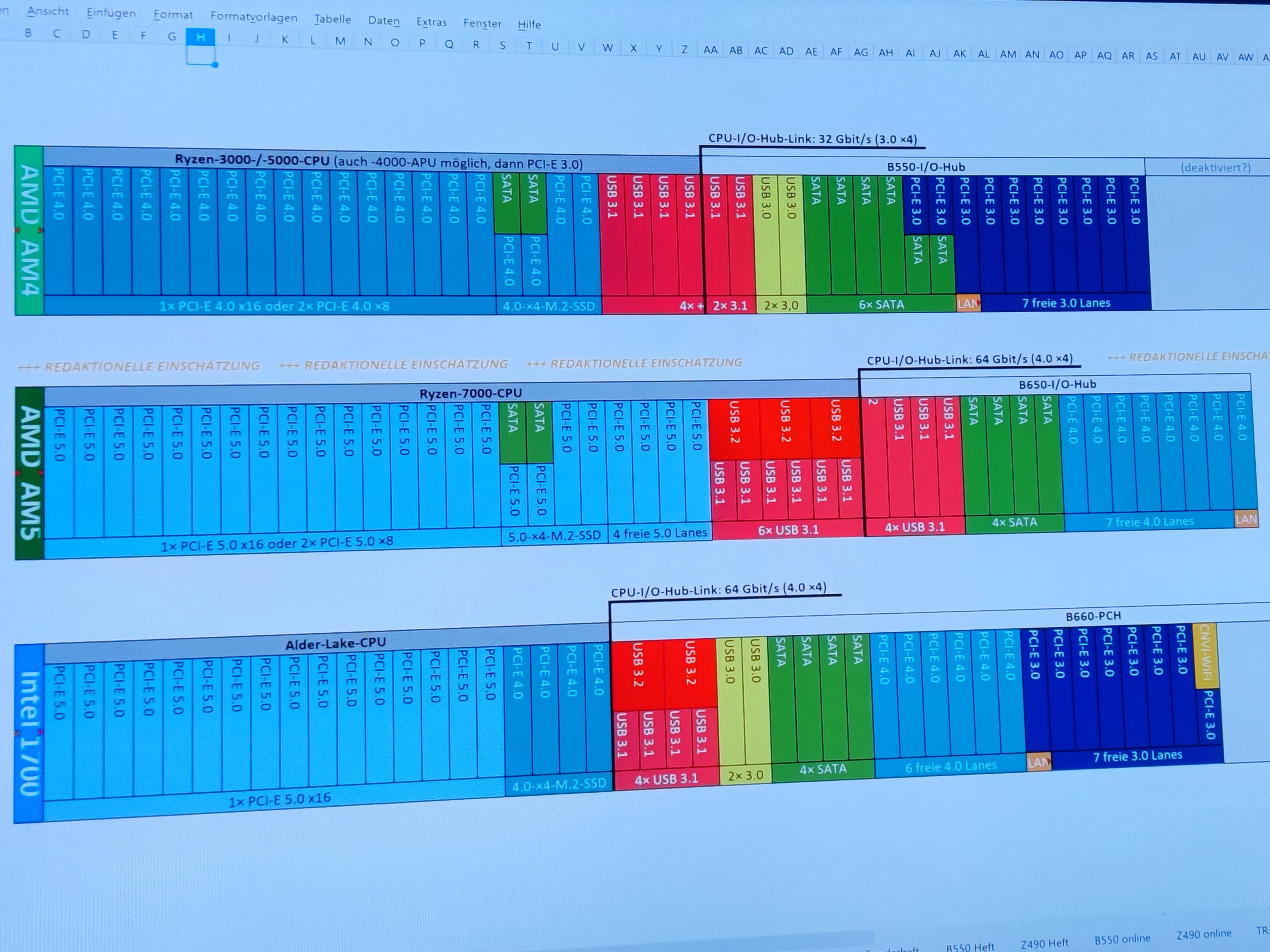This screenshot has width=1270, height=952.
Task: Select the column AA header
Action: 710,50
